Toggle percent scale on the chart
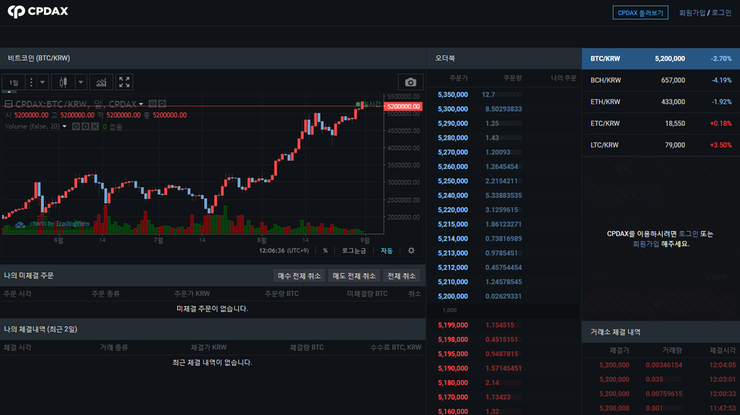 325,251
